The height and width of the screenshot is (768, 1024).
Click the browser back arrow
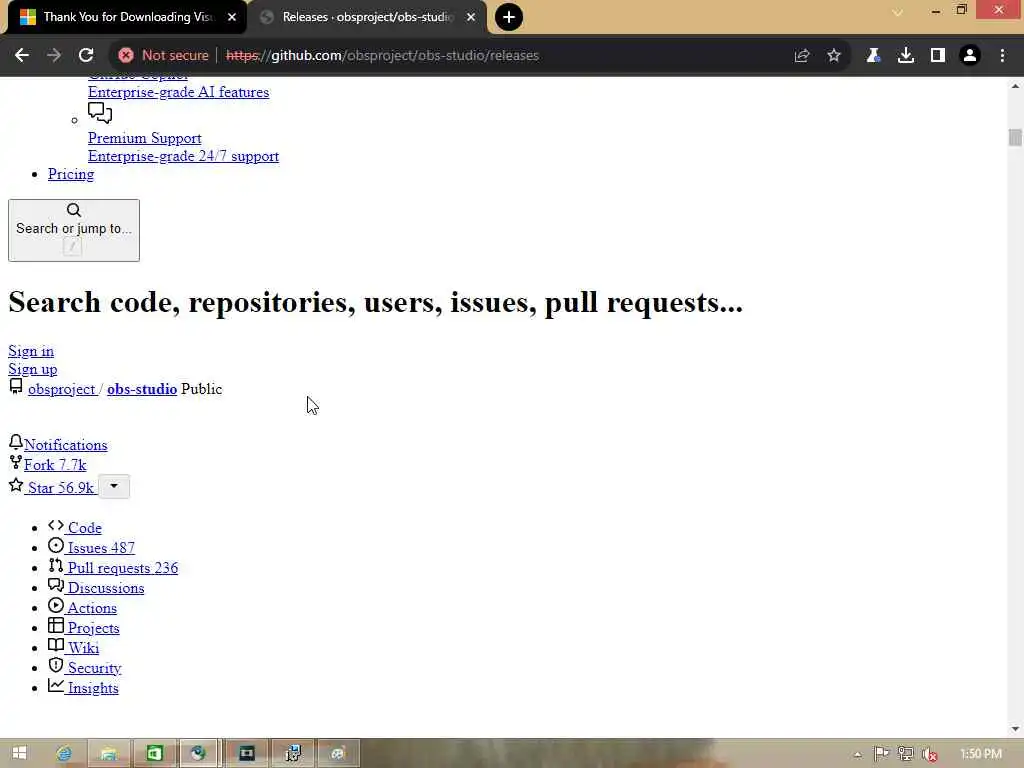click(22, 56)
